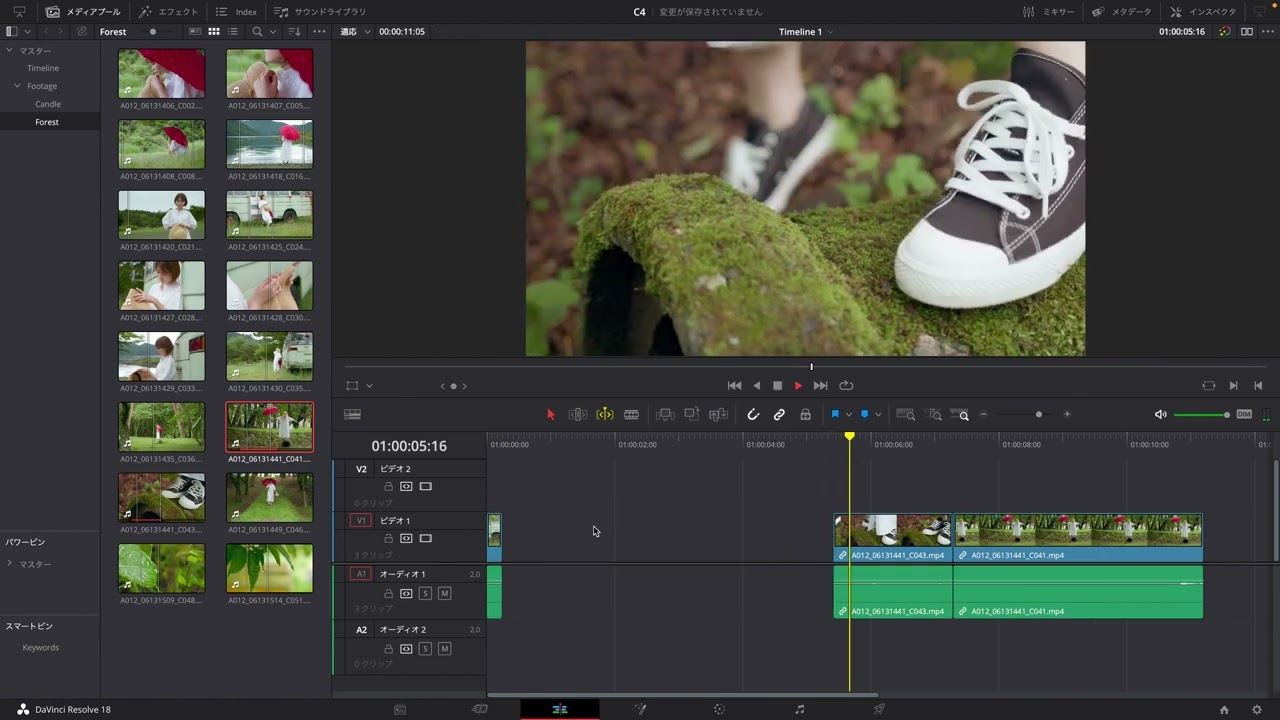Open the Index panel tab

point(236,12)
